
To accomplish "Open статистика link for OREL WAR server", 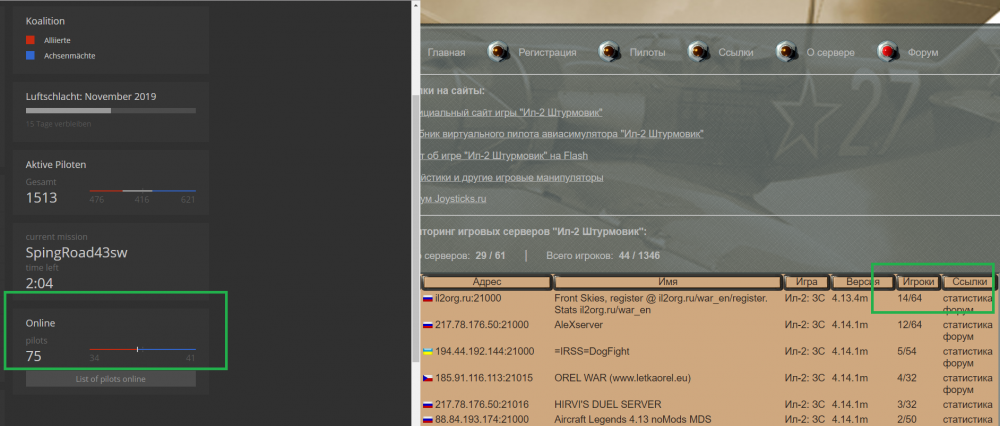I will [x=967, y=378].
